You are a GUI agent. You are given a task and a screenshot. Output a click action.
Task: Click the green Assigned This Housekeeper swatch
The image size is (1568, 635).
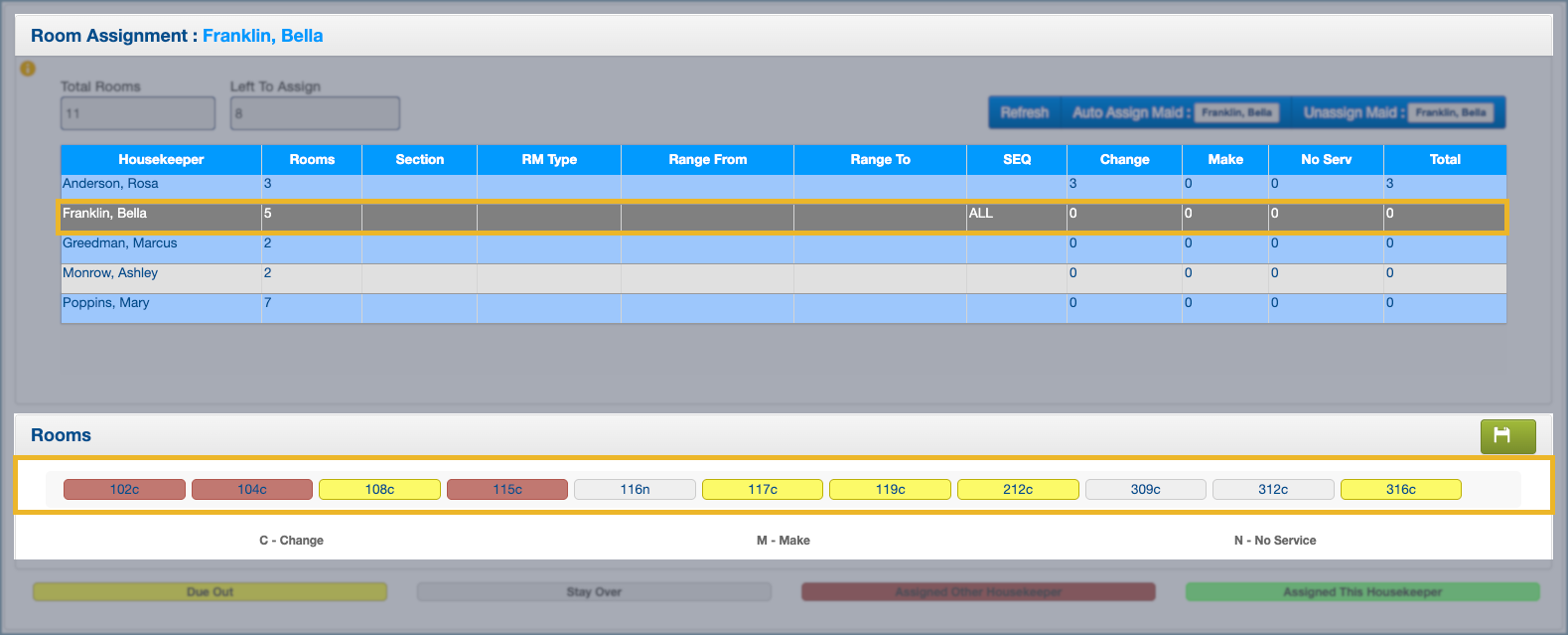1361,592
